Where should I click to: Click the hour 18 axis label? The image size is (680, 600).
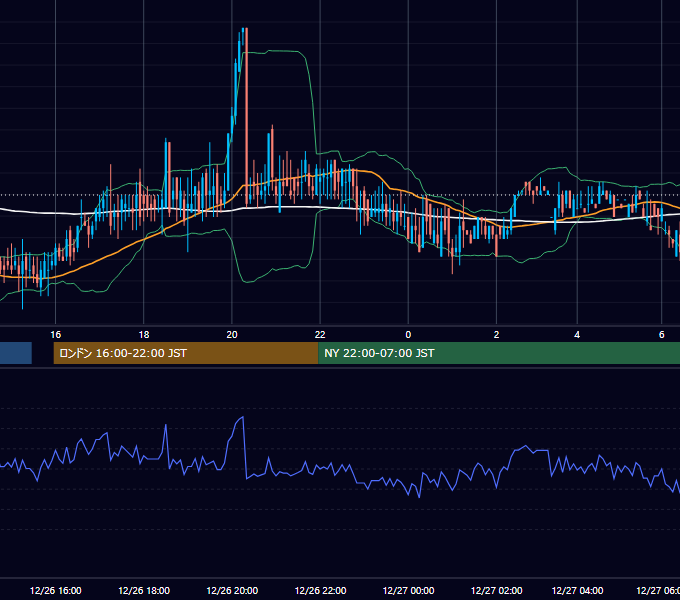point(144,335)
